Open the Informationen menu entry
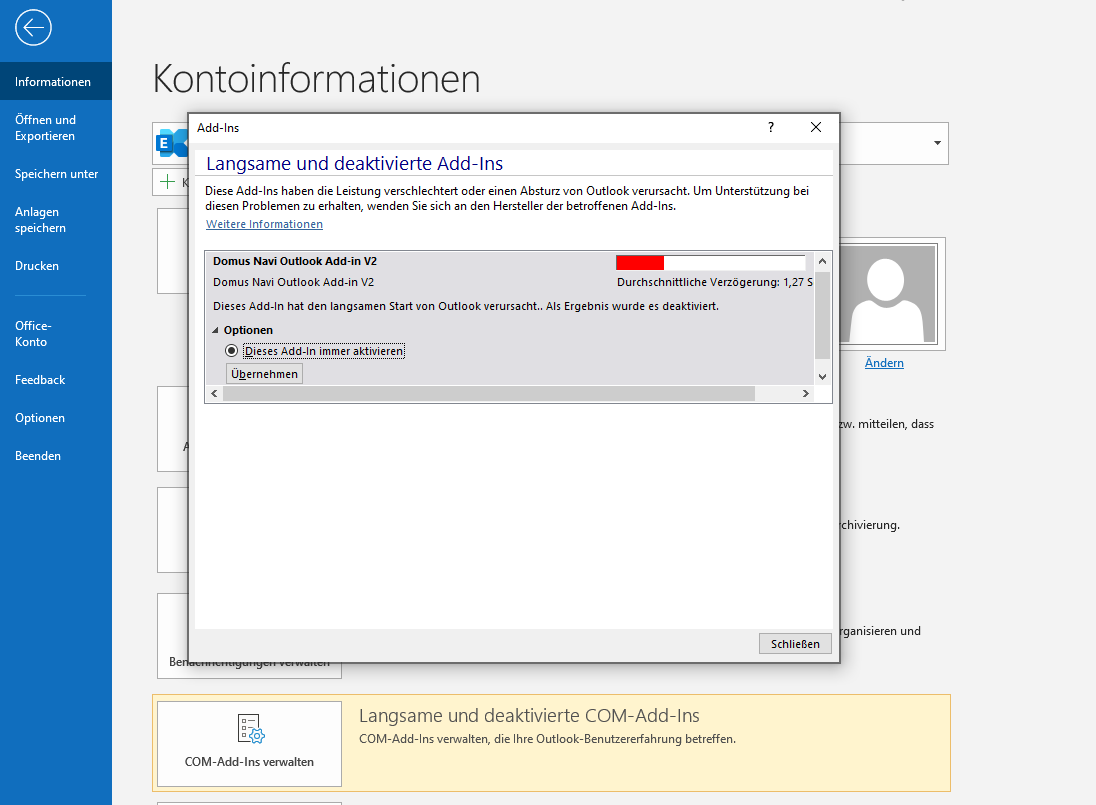The height and width of the screenshot is (805, 1096). tap(56, 81)
